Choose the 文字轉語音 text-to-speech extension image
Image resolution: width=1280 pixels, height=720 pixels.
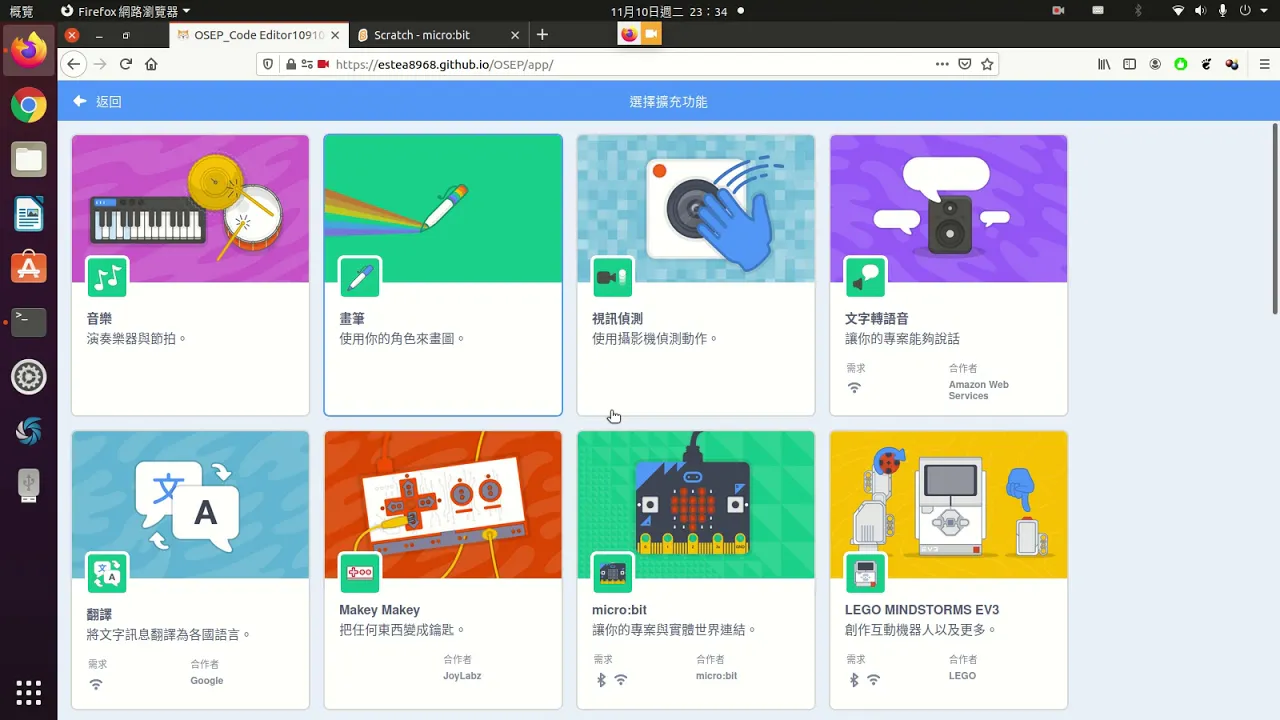pos(949,209)
